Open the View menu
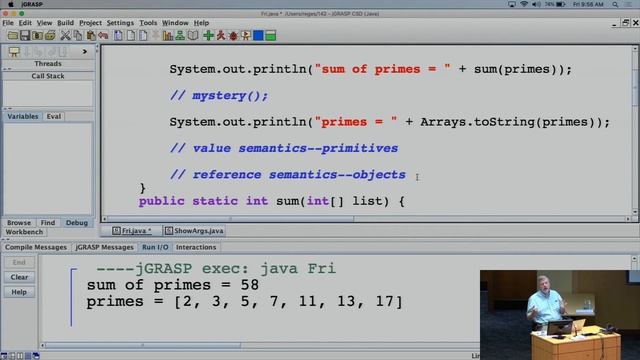This screenshot has width=640, height=360. click(44, 23)
